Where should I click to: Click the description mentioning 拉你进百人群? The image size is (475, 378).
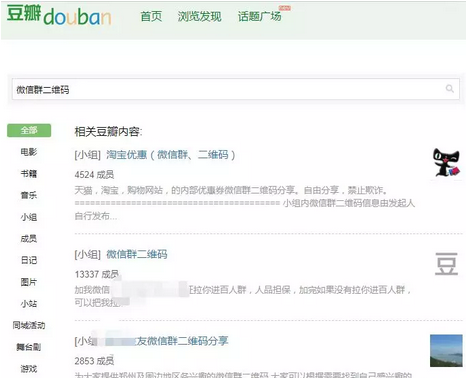pos(243,296)
